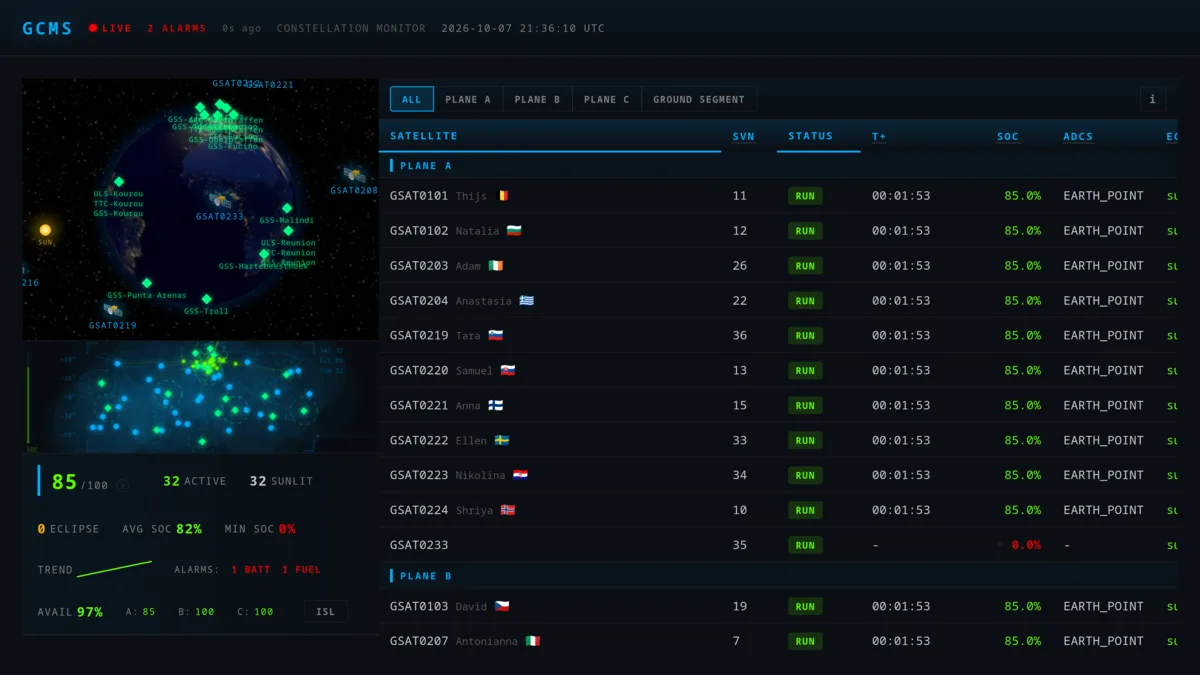
Task: Select the GSS-Malindi station diamond
Action: pos(287,209)
